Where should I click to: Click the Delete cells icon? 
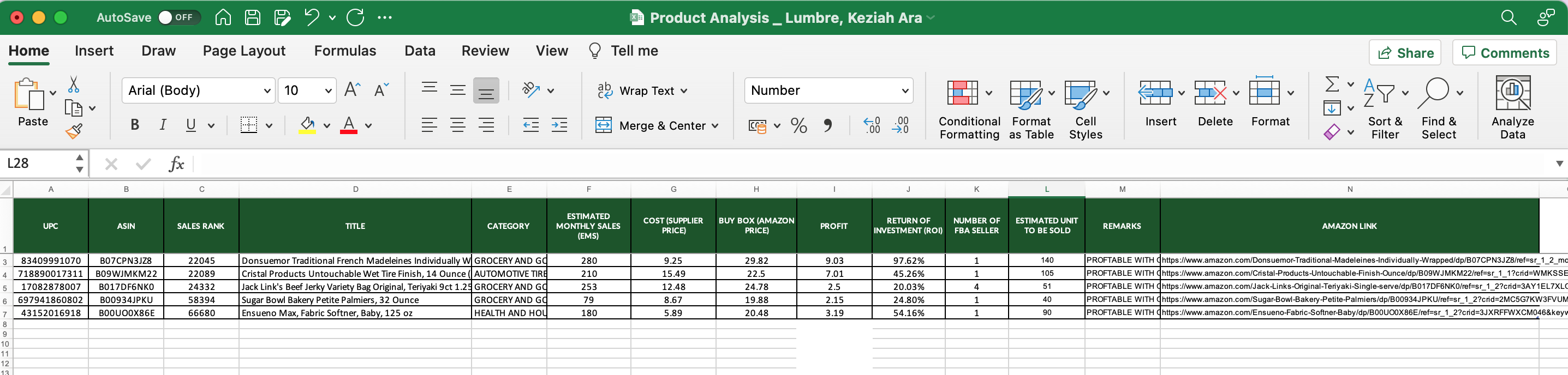click(x=1209, y=93)
